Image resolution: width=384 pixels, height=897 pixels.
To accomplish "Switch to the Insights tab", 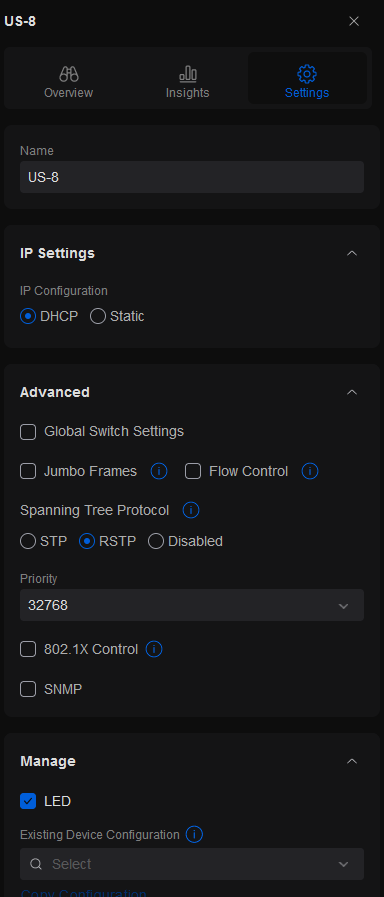I will (x=188, y=81).
